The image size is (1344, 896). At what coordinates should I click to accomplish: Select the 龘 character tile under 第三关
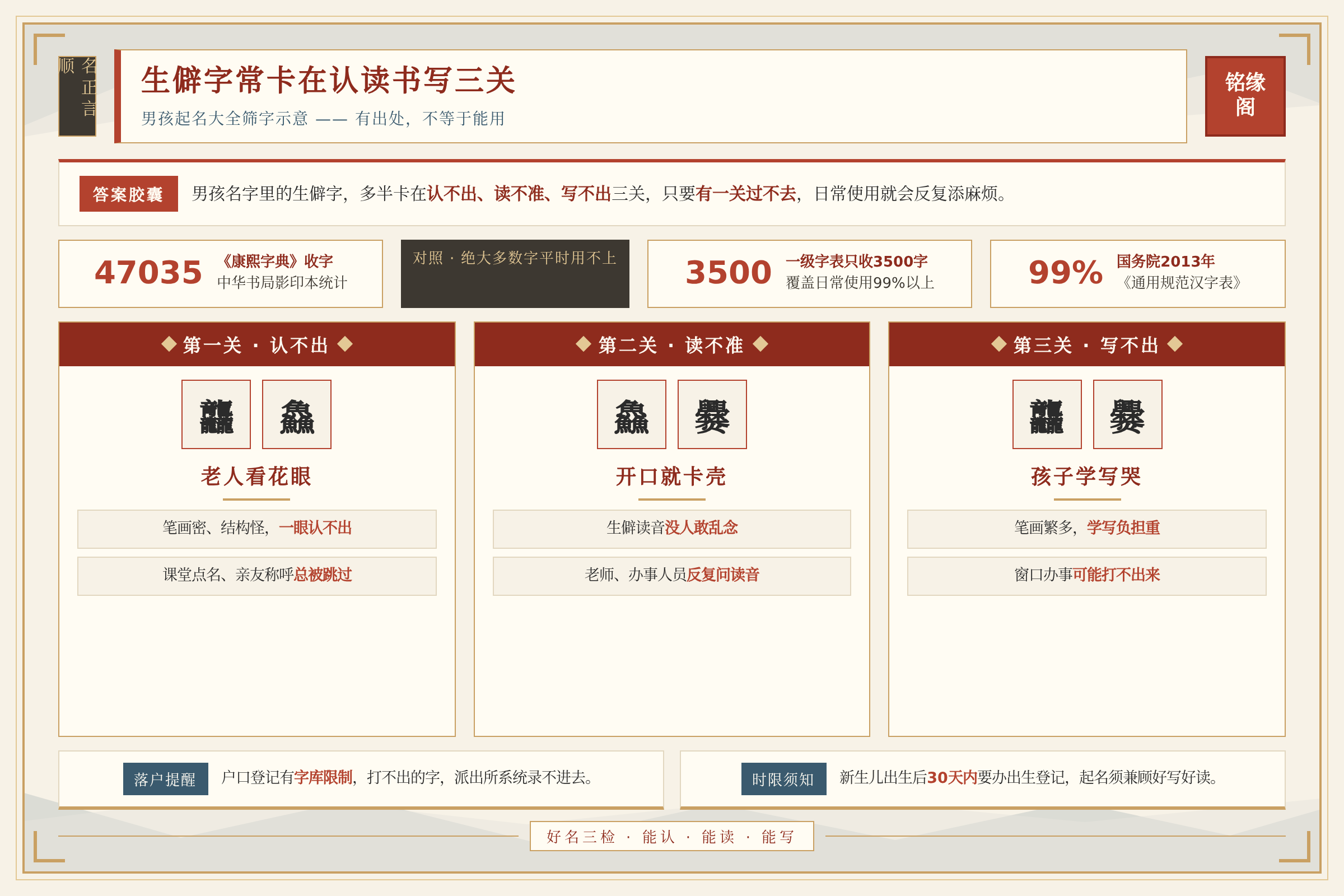pyautogui.click(x=1047, y=414)
